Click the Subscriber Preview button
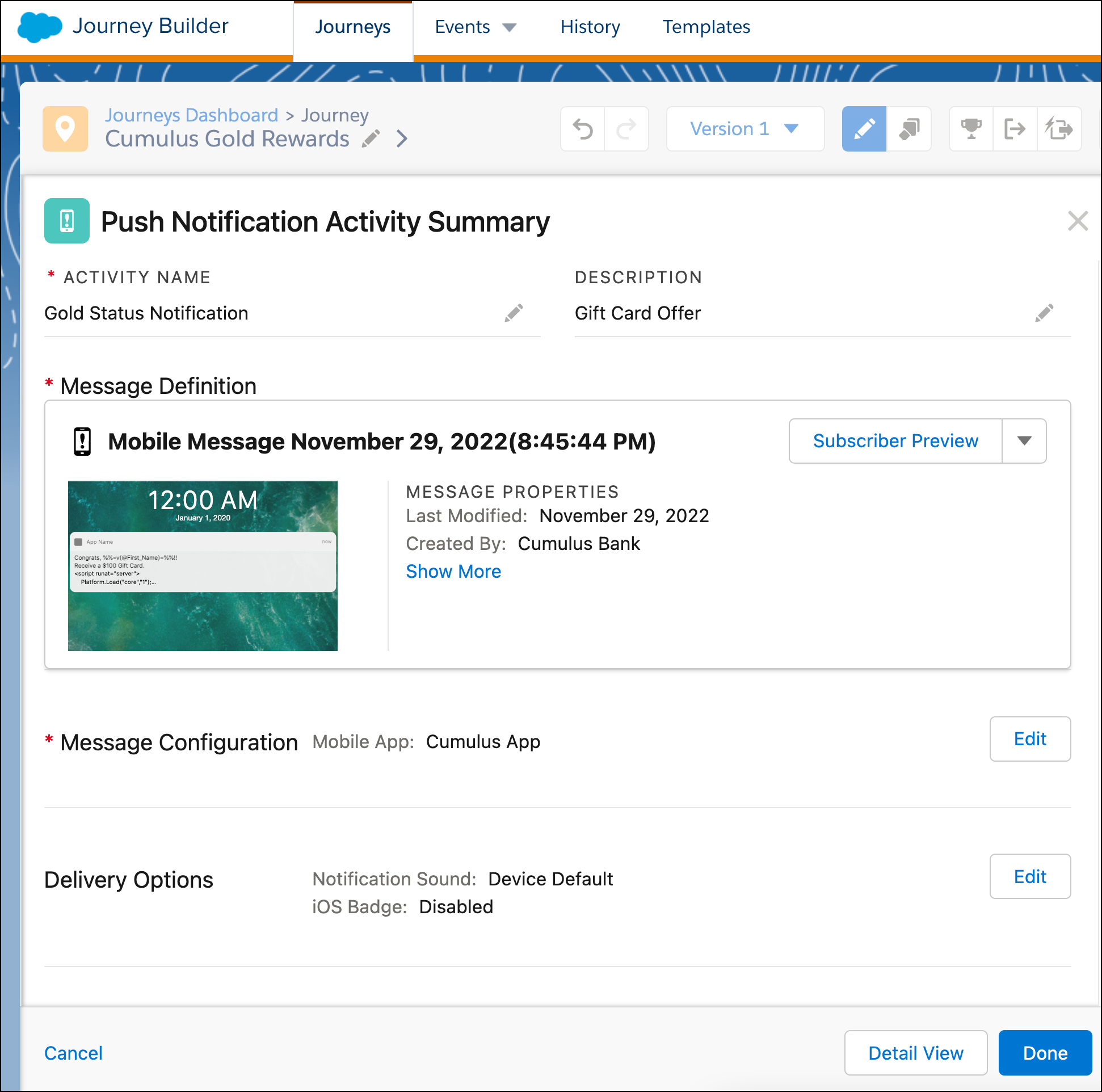Viewport: 1102px width, 1092px height. click(895, 441)
